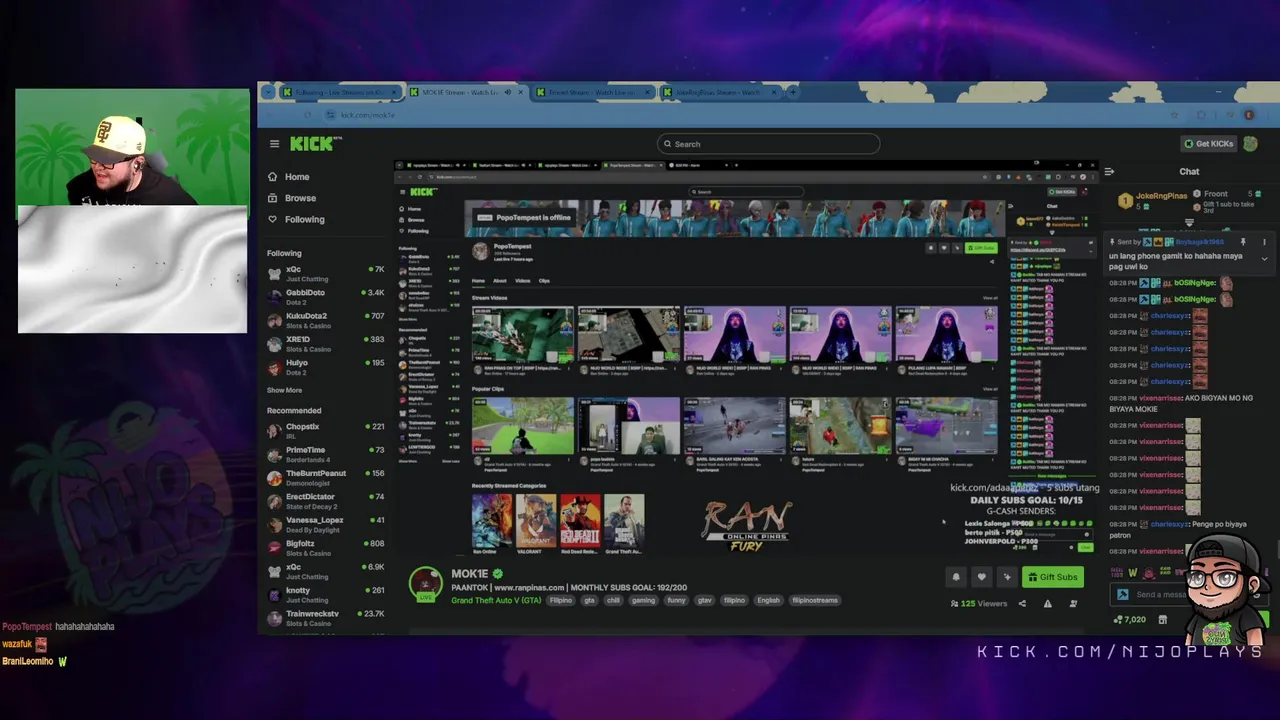The width and height of the screenshot is (1280, 720).
Task: Expand Show More under Following list
Action: click(x=284, y=390)
